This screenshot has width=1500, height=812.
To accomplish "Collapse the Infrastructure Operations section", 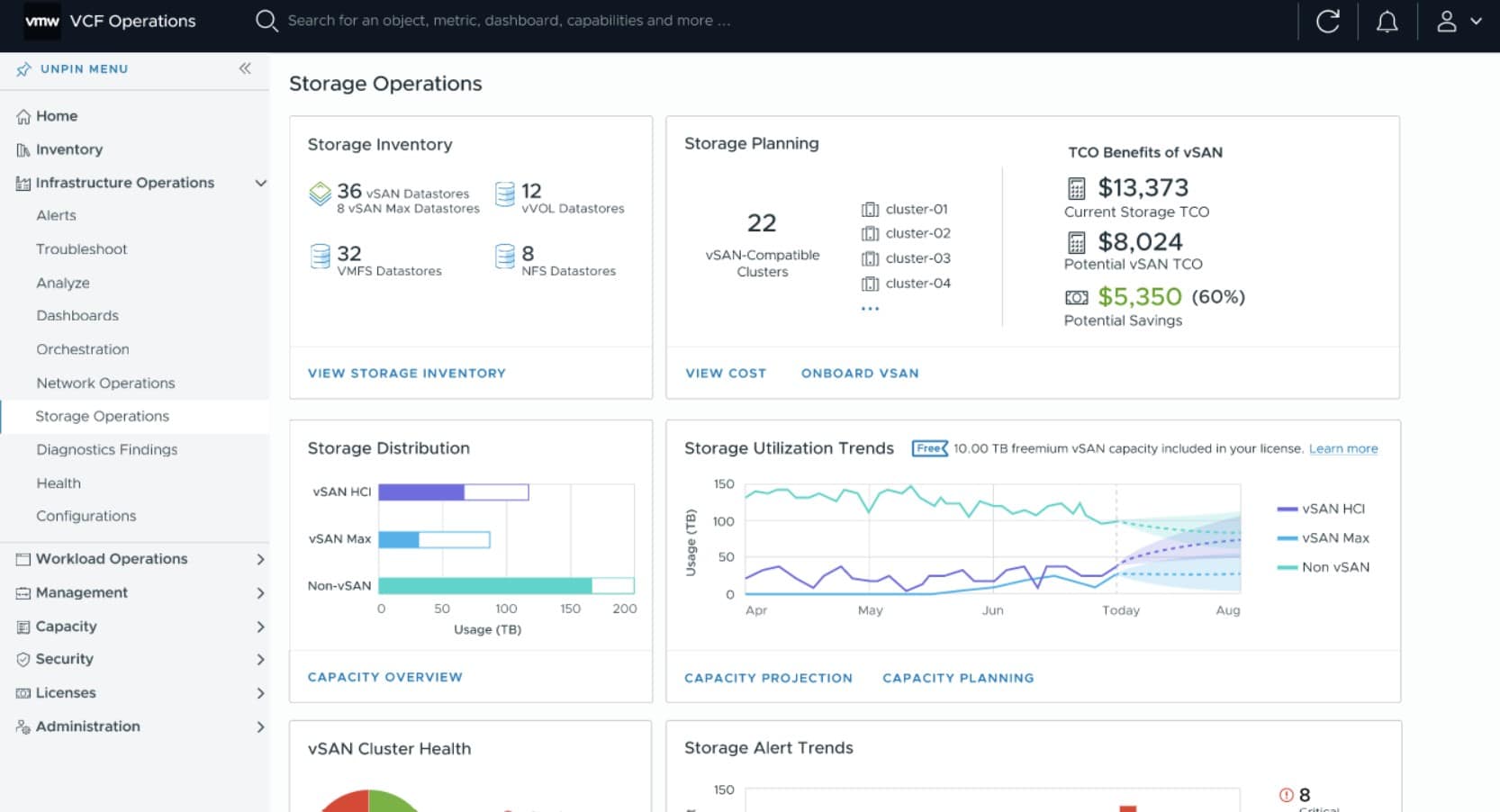I will pyautogui.click(x=261, y=183).
